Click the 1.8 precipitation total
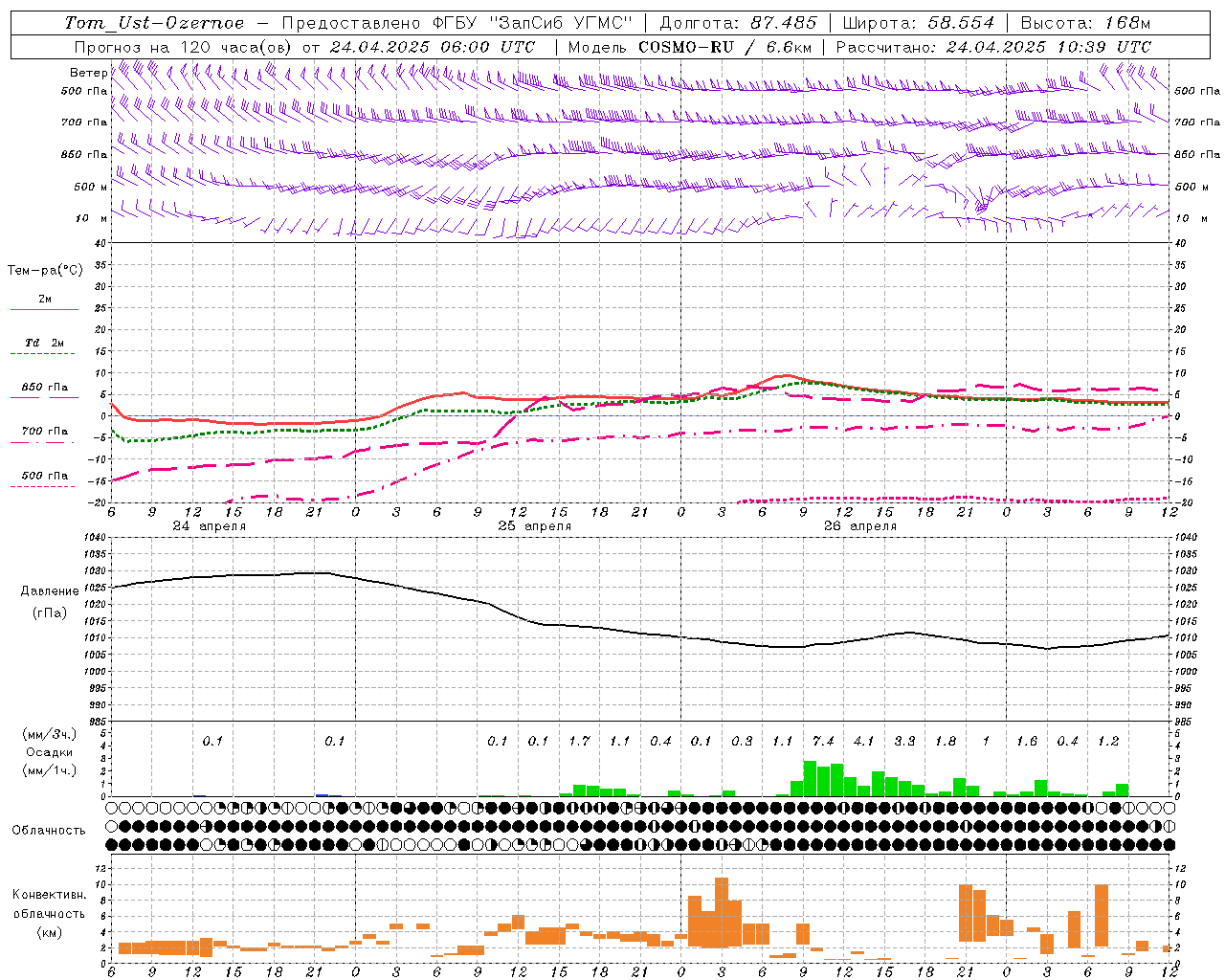This screenshot has height=980, width=1225. (x=946, y=741)
